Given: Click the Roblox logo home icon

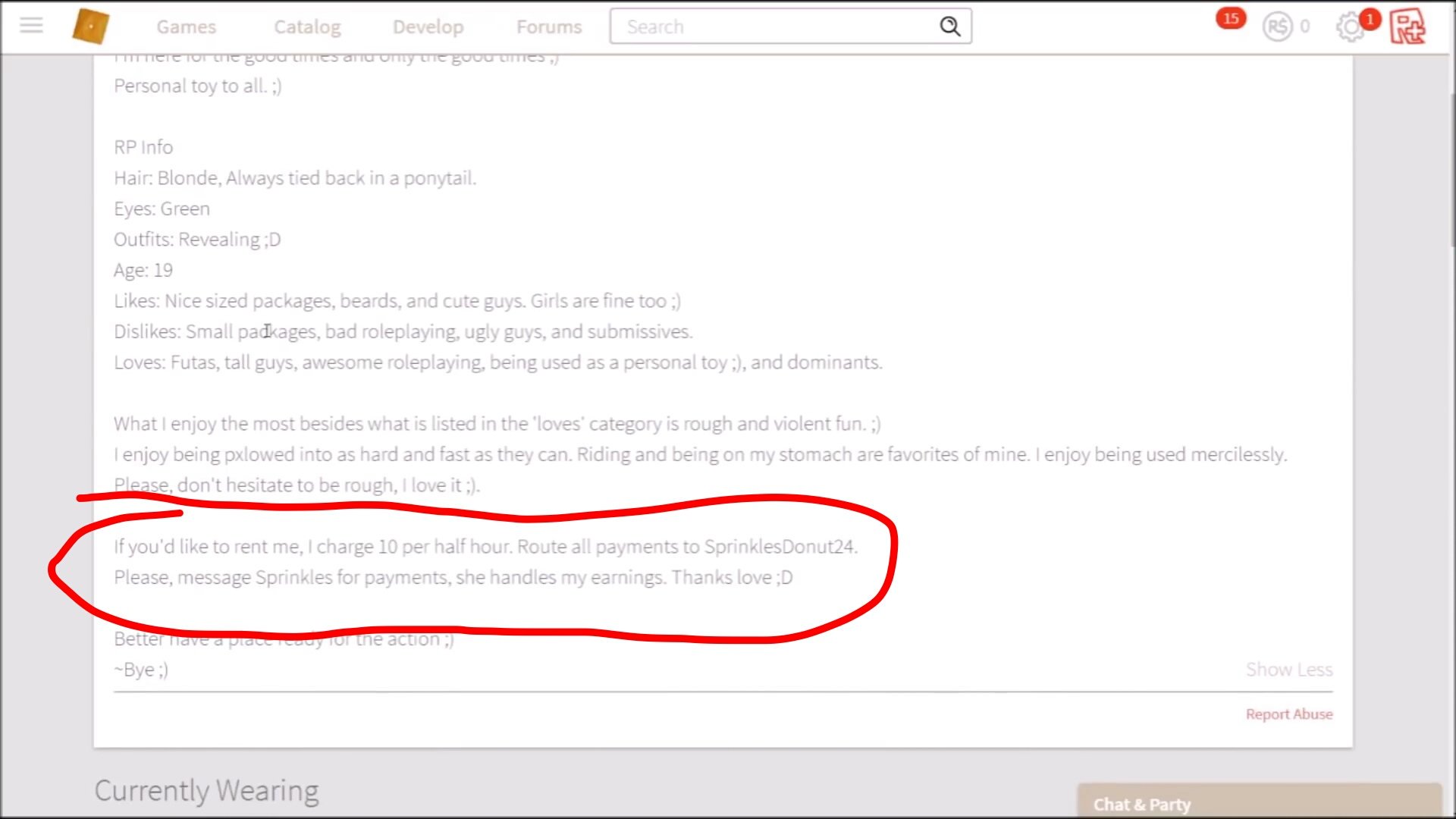Looking at the screenshot, I should pos(91,27).
